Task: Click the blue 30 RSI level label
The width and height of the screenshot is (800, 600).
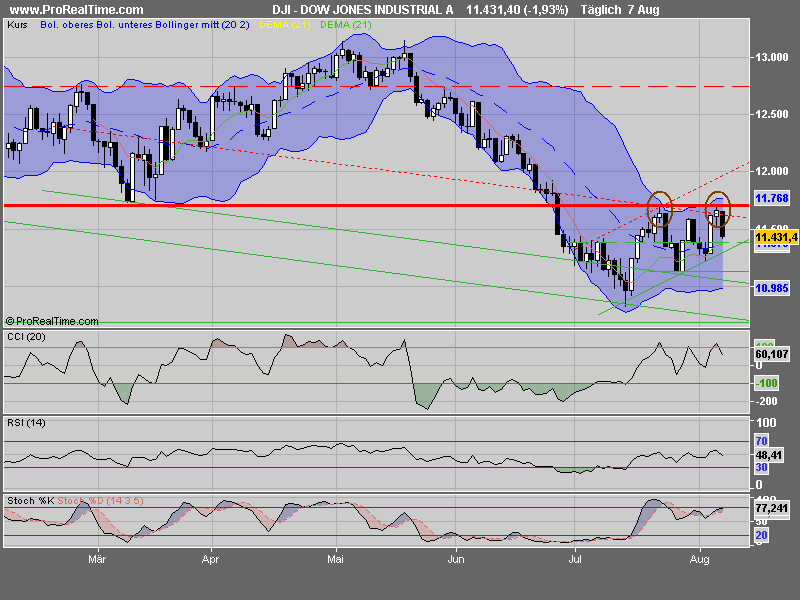Action: 761,467
